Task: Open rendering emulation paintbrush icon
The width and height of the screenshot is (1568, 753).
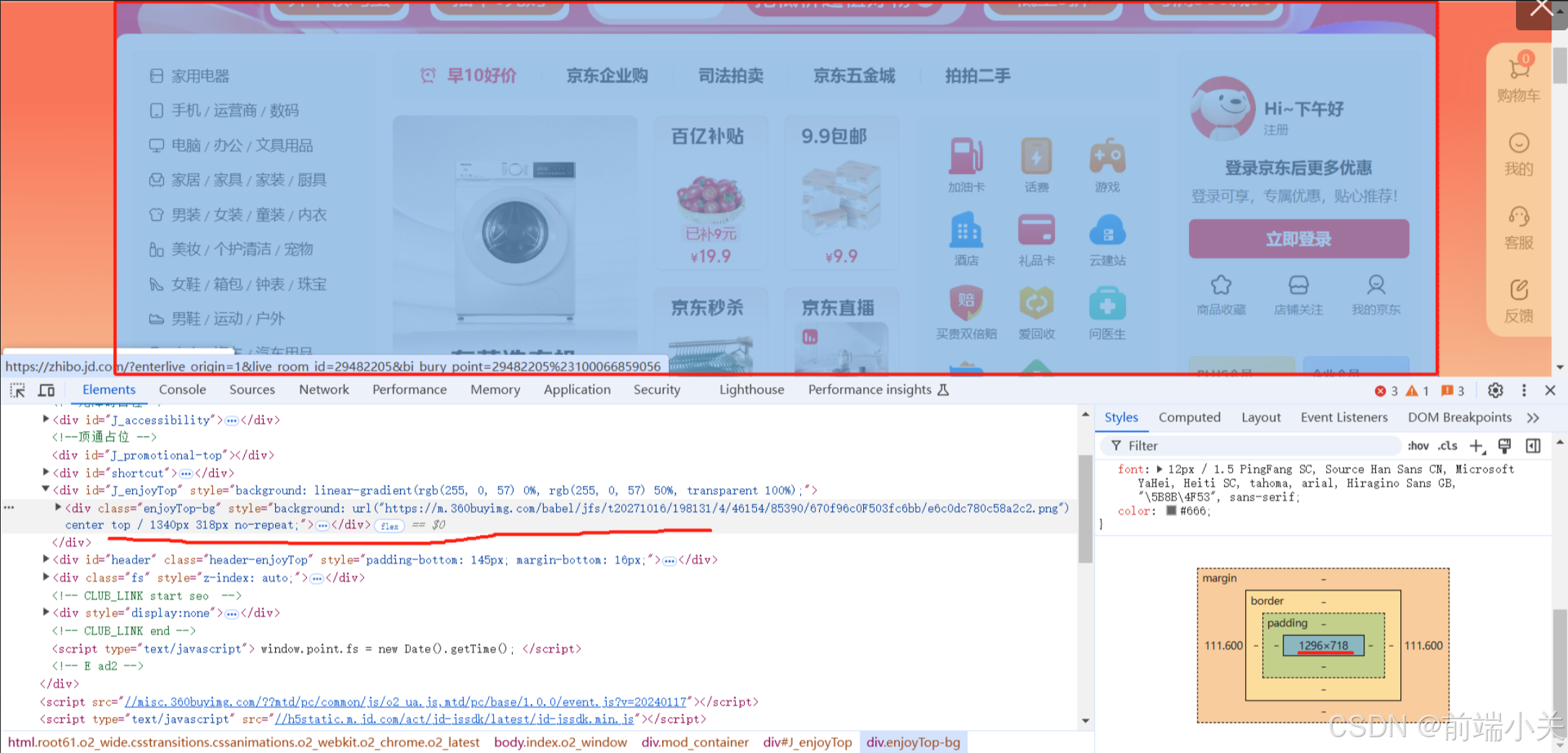Action: (x=1504, y=446)
